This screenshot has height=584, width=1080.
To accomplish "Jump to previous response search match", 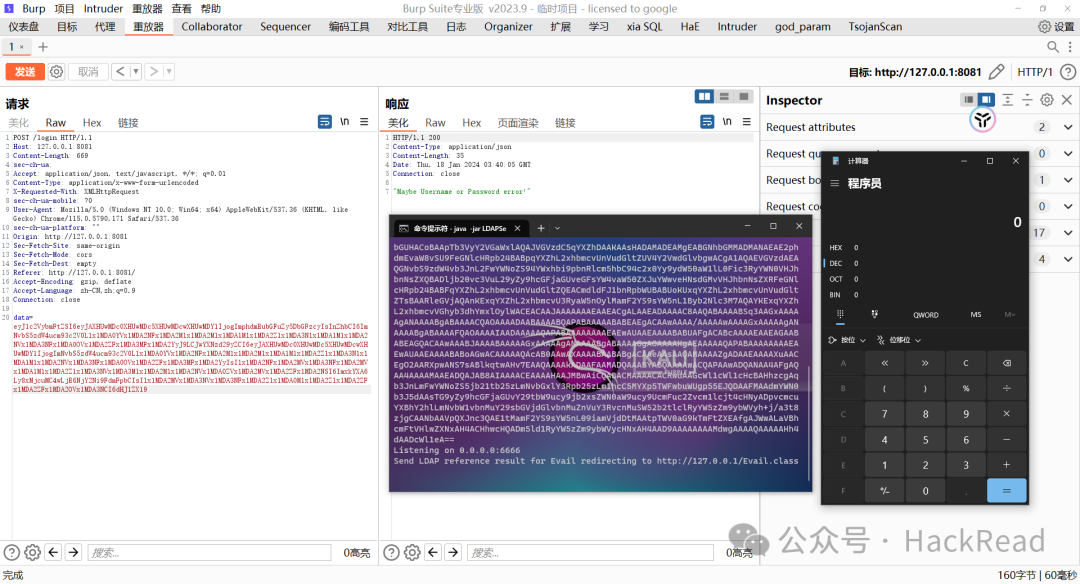I will click(433, 552).
